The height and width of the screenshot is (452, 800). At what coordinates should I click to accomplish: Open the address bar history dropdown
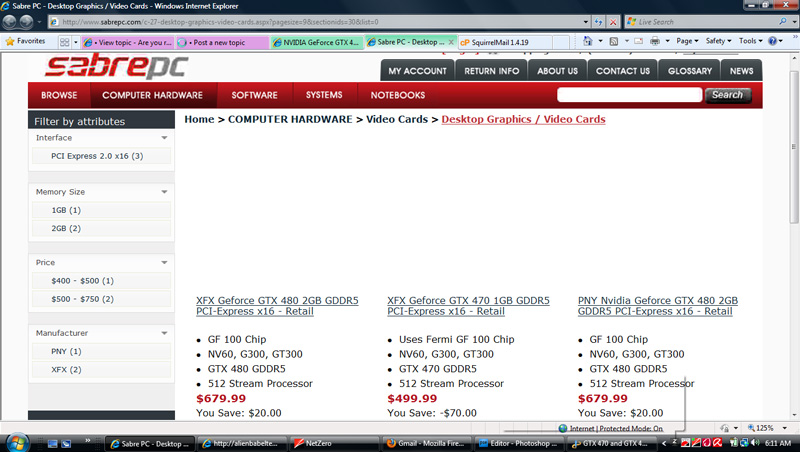click(x=586, y=22)
